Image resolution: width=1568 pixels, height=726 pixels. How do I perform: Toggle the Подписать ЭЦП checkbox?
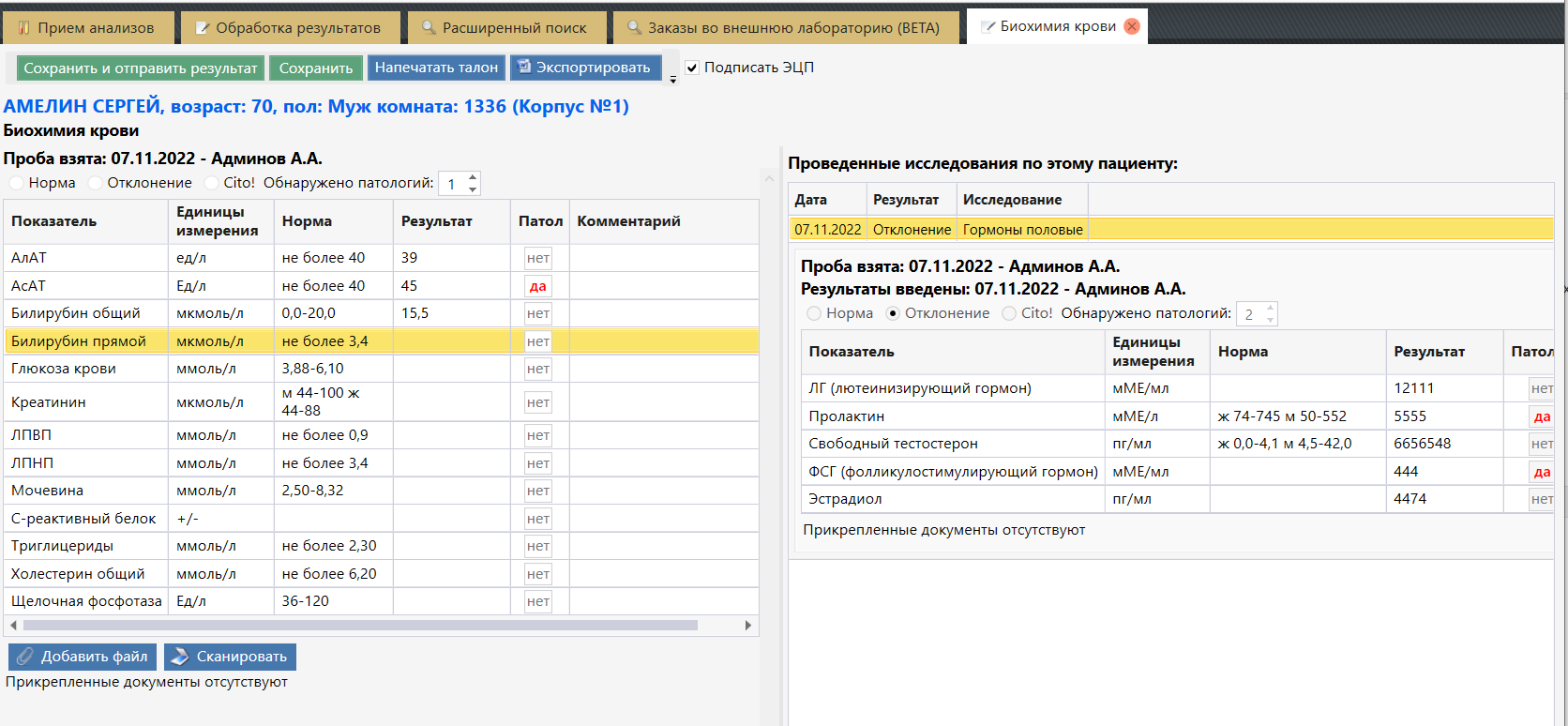[692, 68]
